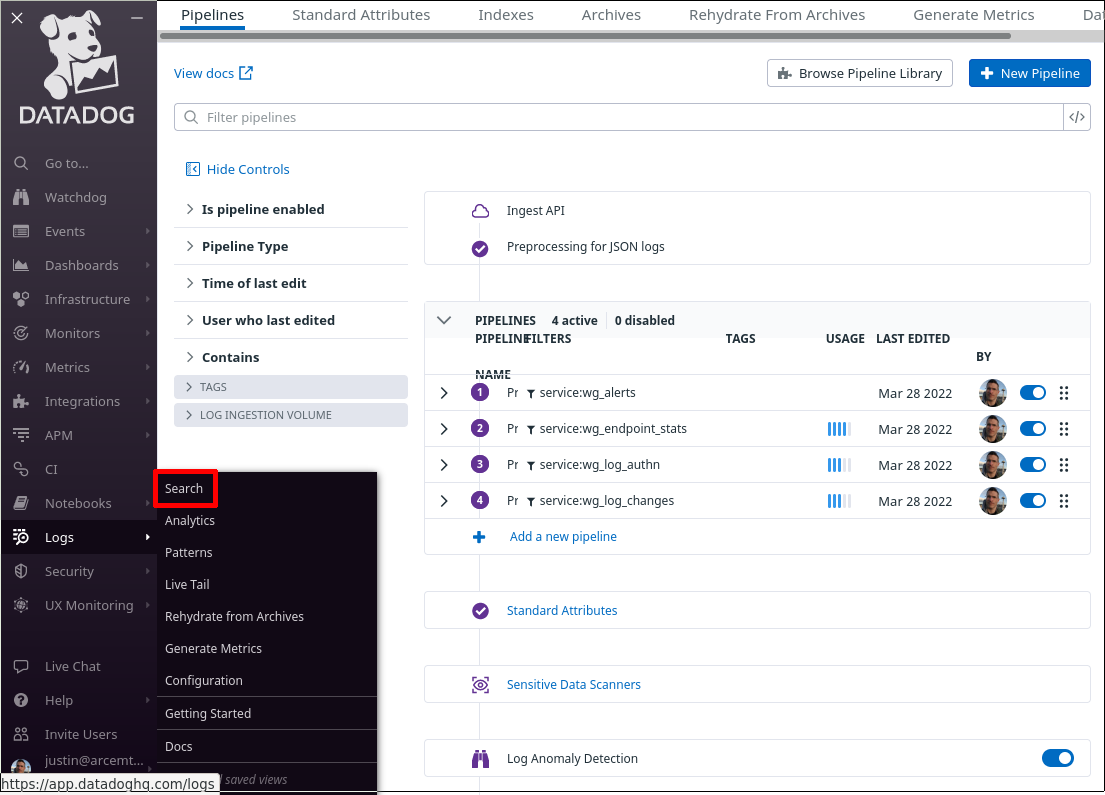Open Watchdog binoculars icon
The height and width of the screenshot is (795, 1105).
pyautogui.click(x=21, y=197)
